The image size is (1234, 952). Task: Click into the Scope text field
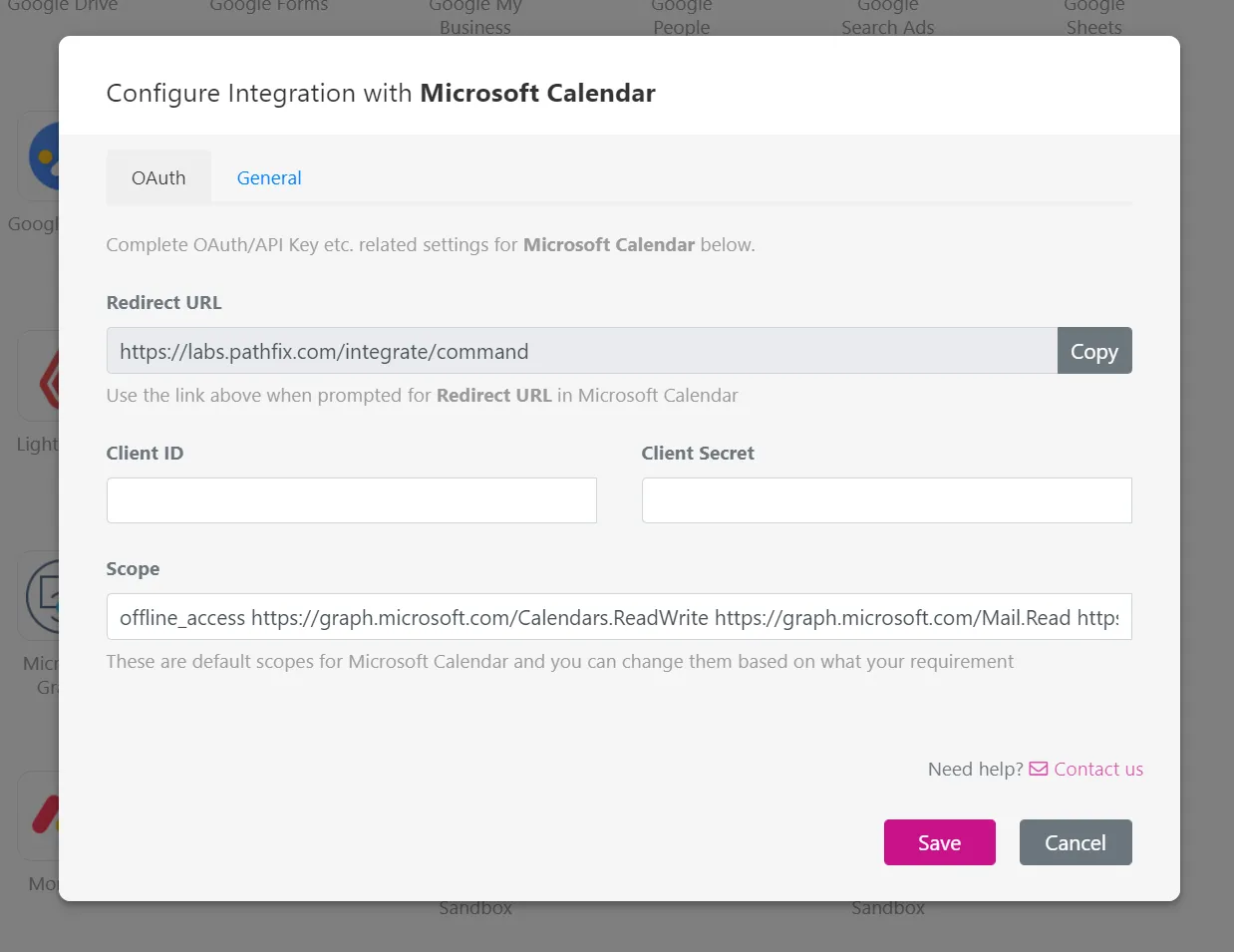pos(619,616)
